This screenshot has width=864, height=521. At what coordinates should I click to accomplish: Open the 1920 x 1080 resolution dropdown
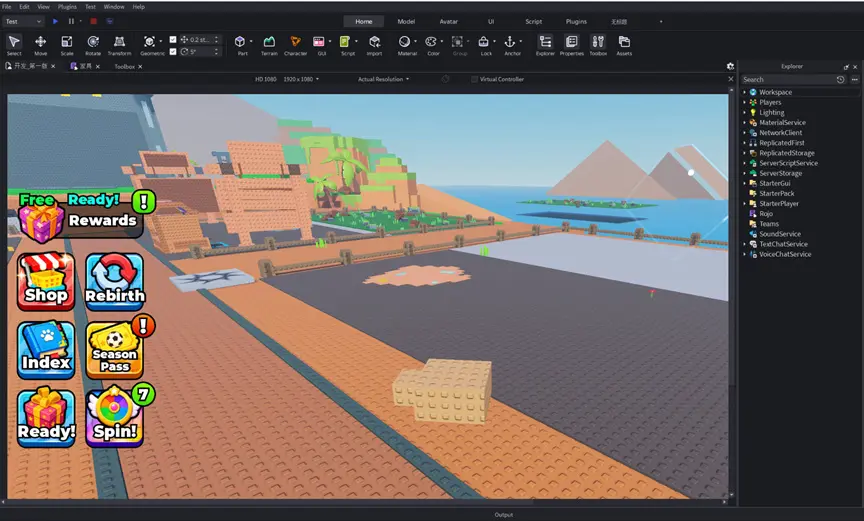[x=301, y=79]
